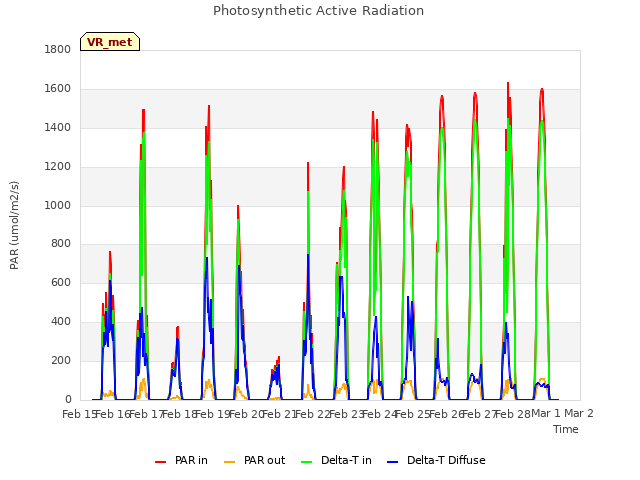
Task: Click the Mar 2 x-axis label
Action: tap(579, 414)
